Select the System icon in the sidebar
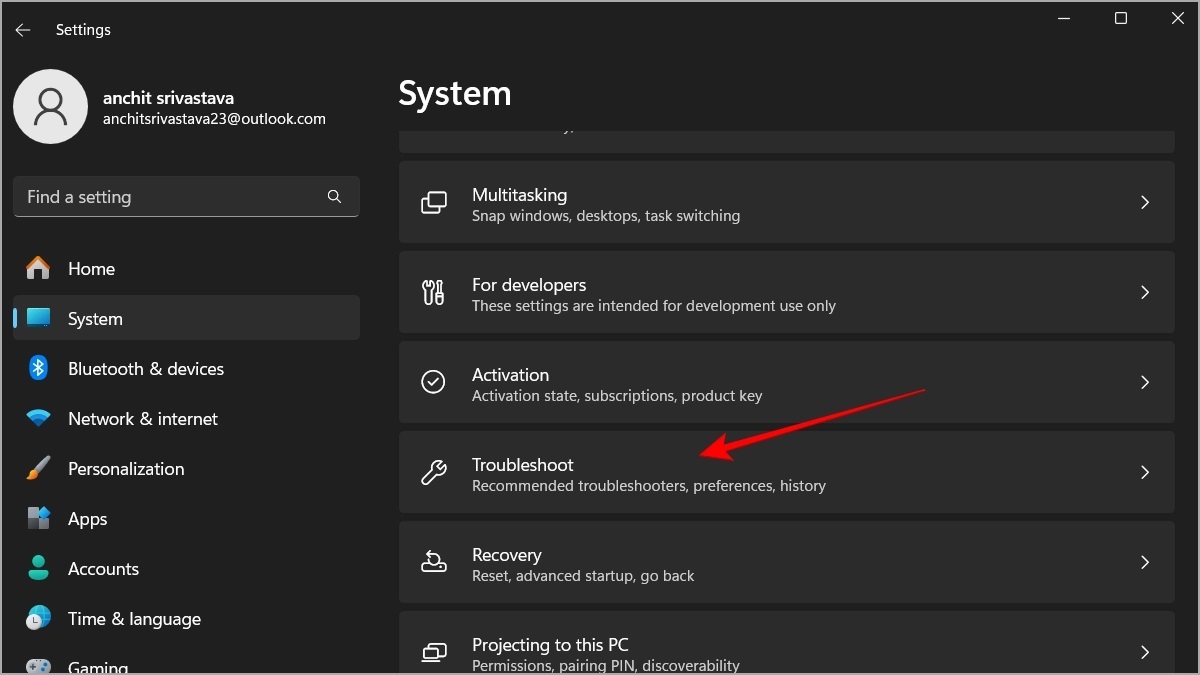This screenshot has width=1200, height=675. click(x=37, y=318)
